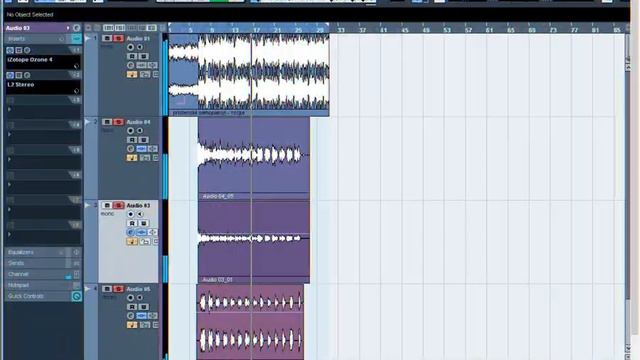Record-enable the Audio 04 track
The width and height of the screenshot is (640, 360).
(131, 131)
